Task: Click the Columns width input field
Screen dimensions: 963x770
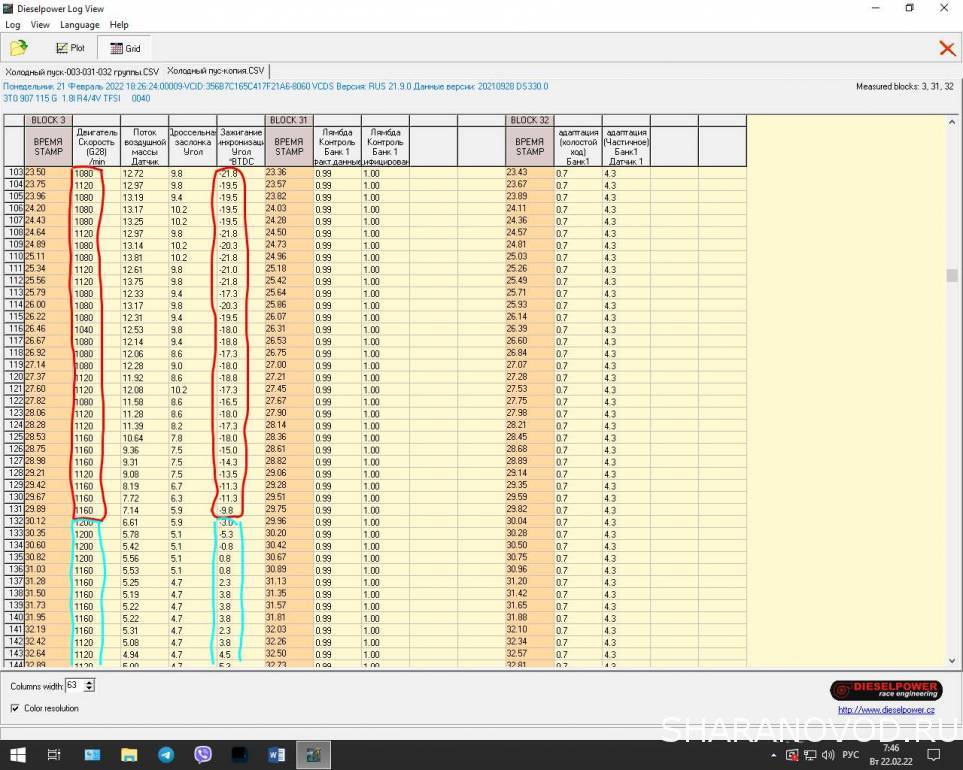Action: click(x=74, y=686)
